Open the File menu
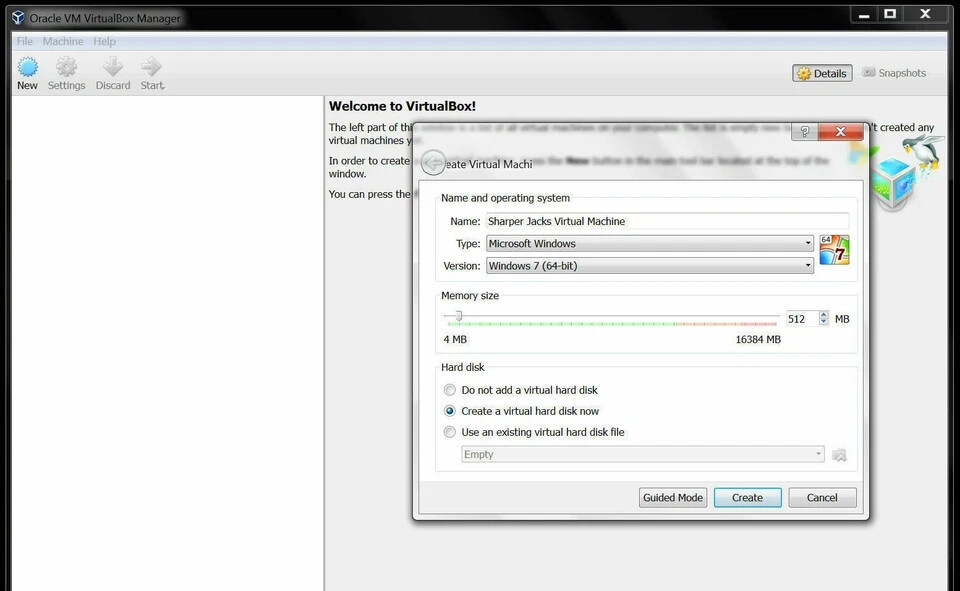 24,41
